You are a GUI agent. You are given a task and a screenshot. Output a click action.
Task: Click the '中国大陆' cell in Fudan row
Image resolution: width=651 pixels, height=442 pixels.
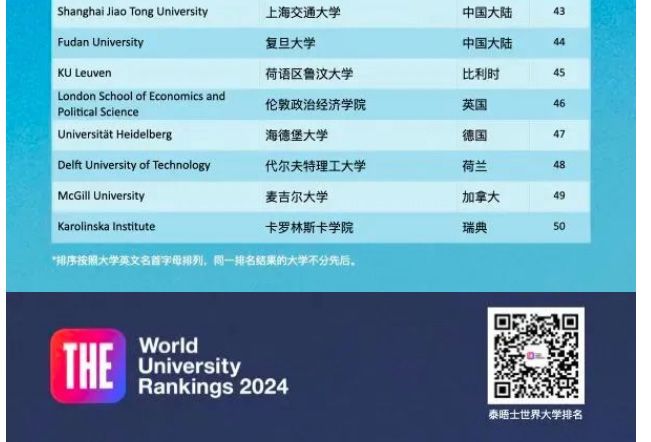(x=487, y=43)
